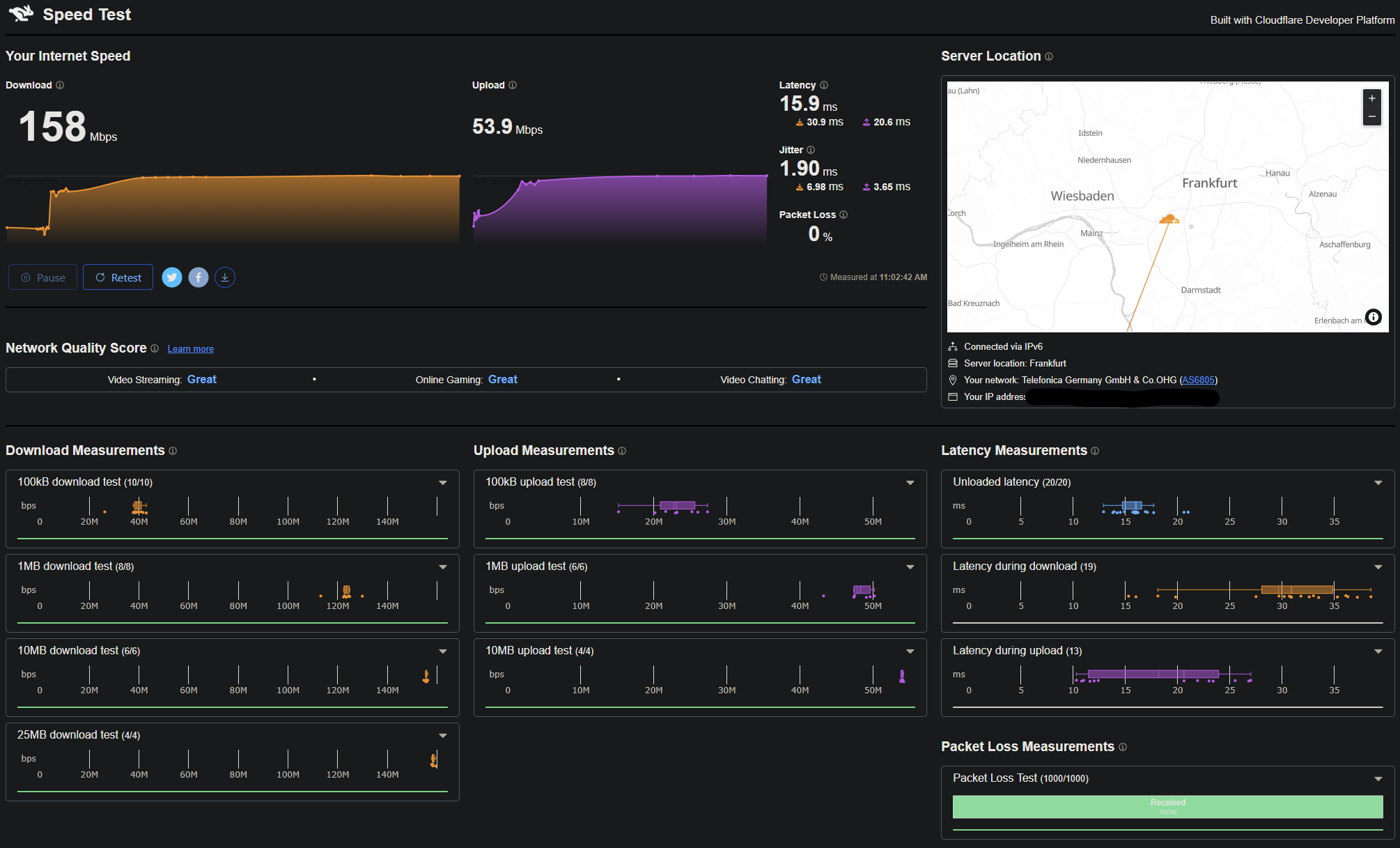
Task: Zoom out on the server map
Action: tap(1371, 117)
